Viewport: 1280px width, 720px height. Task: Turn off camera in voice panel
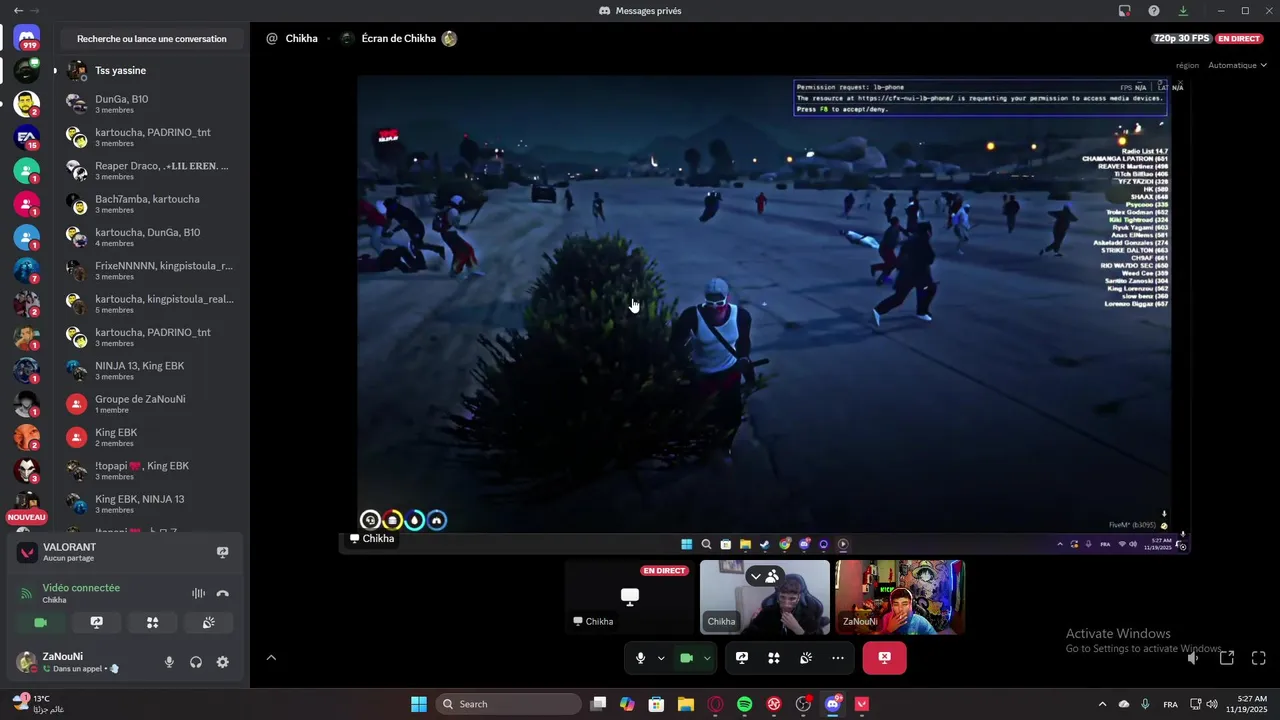click(41, 622)
